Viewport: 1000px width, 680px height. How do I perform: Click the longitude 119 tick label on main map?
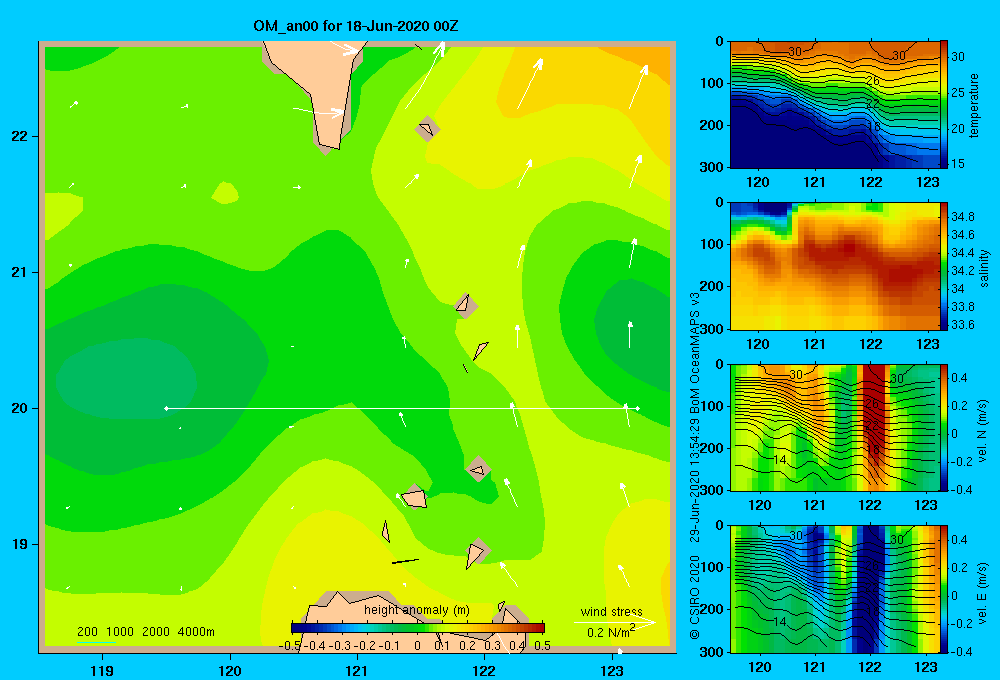click(x=103, y=670)
